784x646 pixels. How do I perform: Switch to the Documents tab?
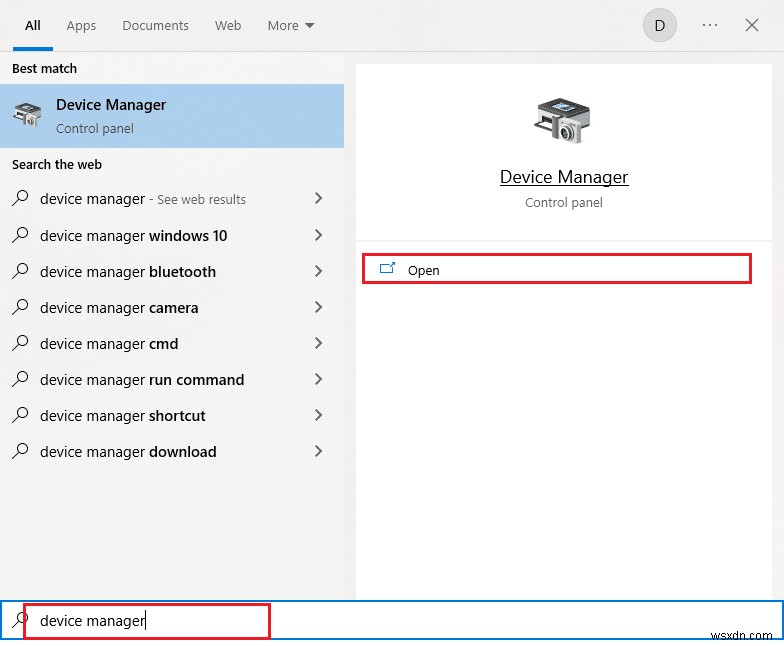point(156,26)
